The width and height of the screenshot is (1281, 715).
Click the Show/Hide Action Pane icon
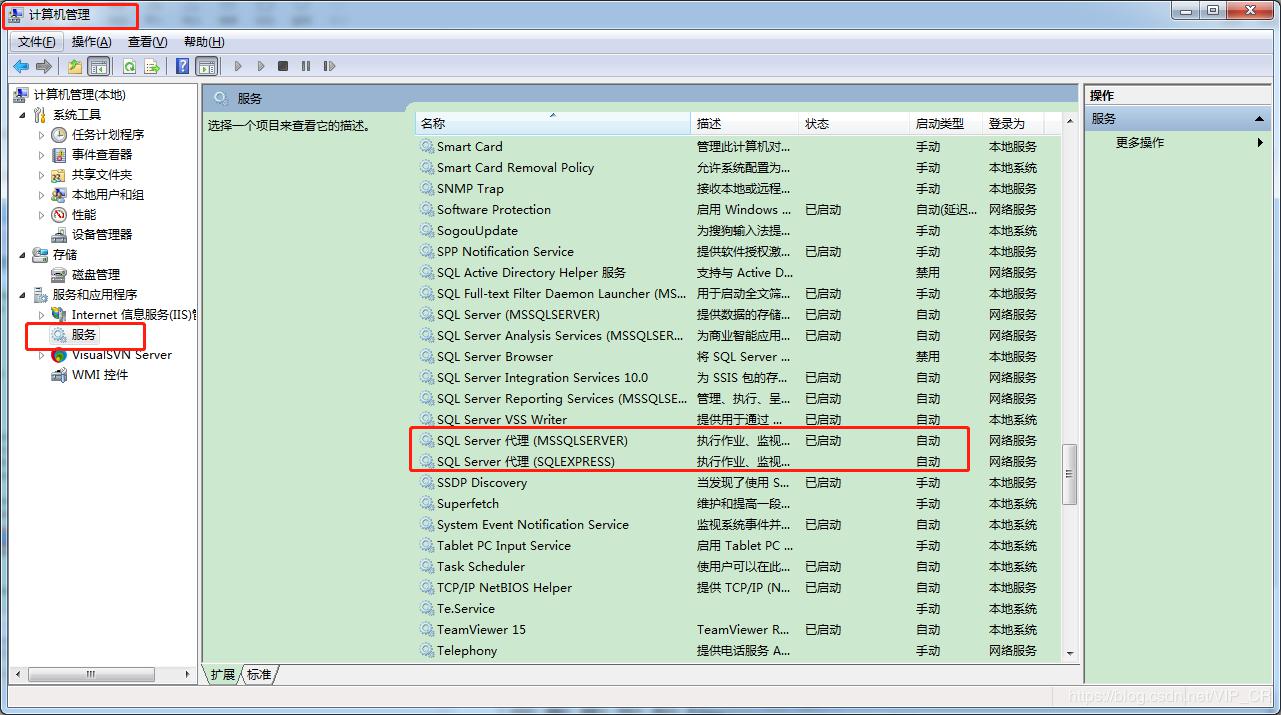207,66
